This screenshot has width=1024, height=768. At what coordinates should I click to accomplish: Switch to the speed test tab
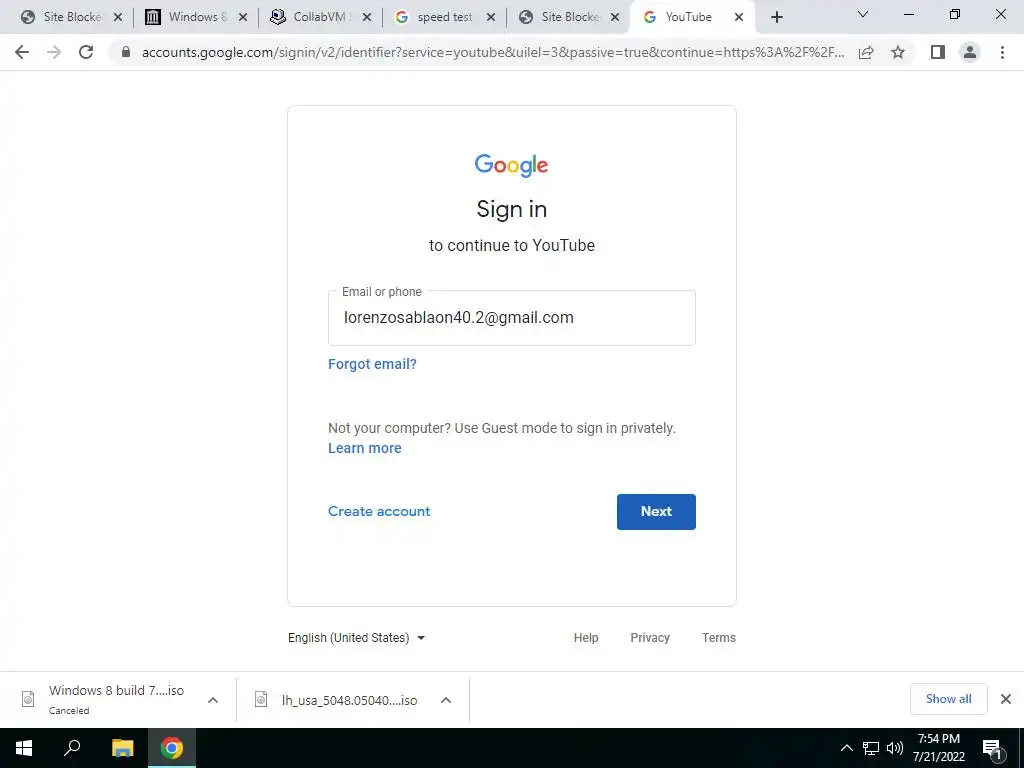pyautogui.click(x=444, y=17)
